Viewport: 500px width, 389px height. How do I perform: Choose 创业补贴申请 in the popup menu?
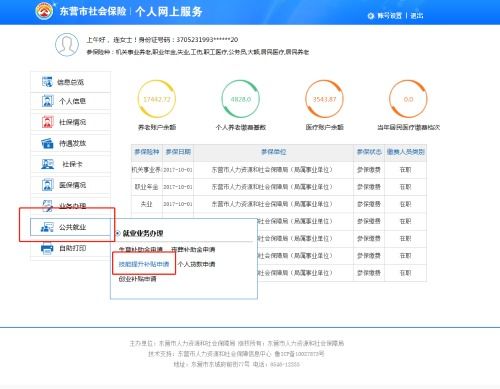pyautogui.click(x=137, y=279)
